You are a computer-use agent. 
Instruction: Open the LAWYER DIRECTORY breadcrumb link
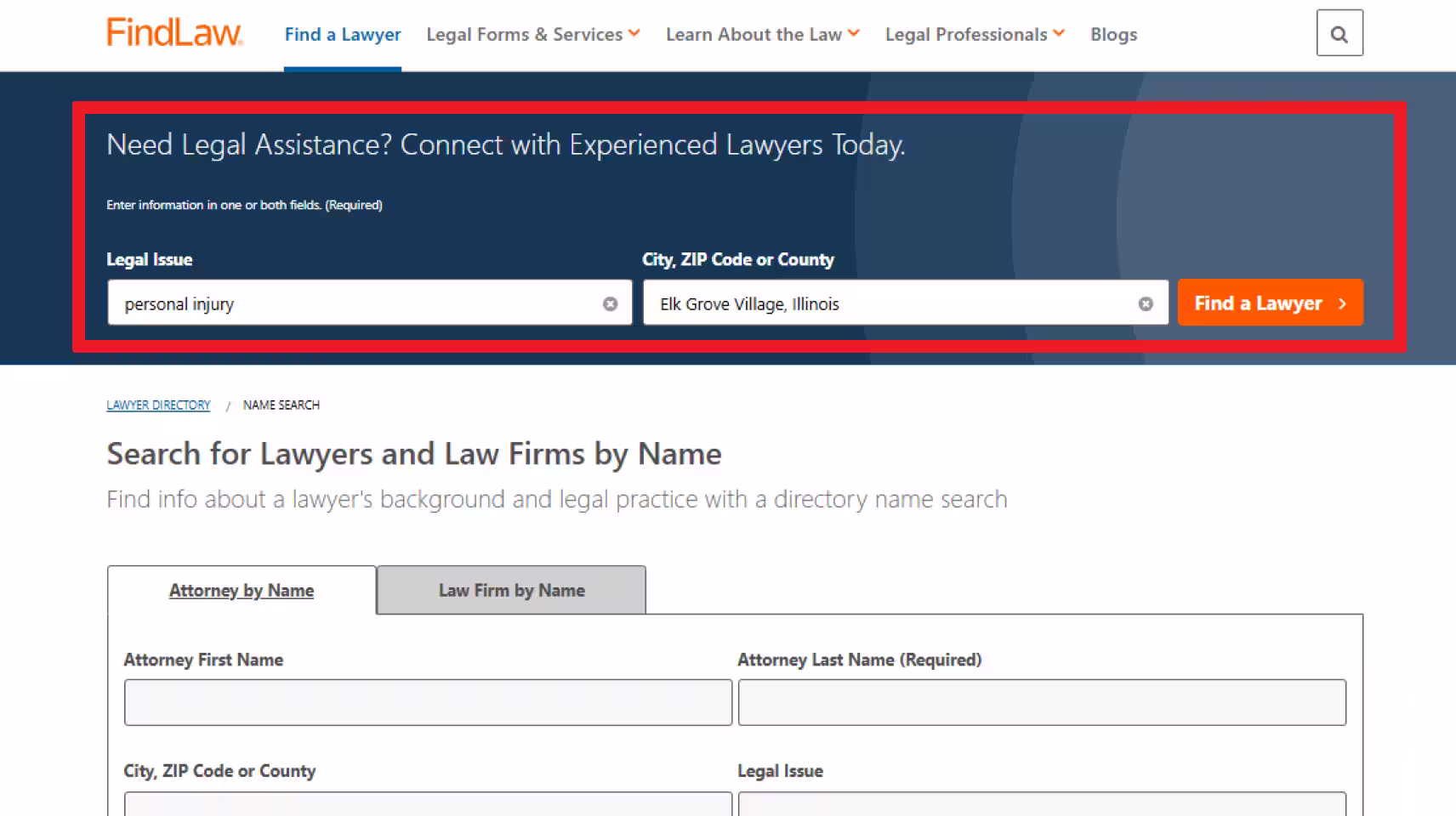[158, 405]
